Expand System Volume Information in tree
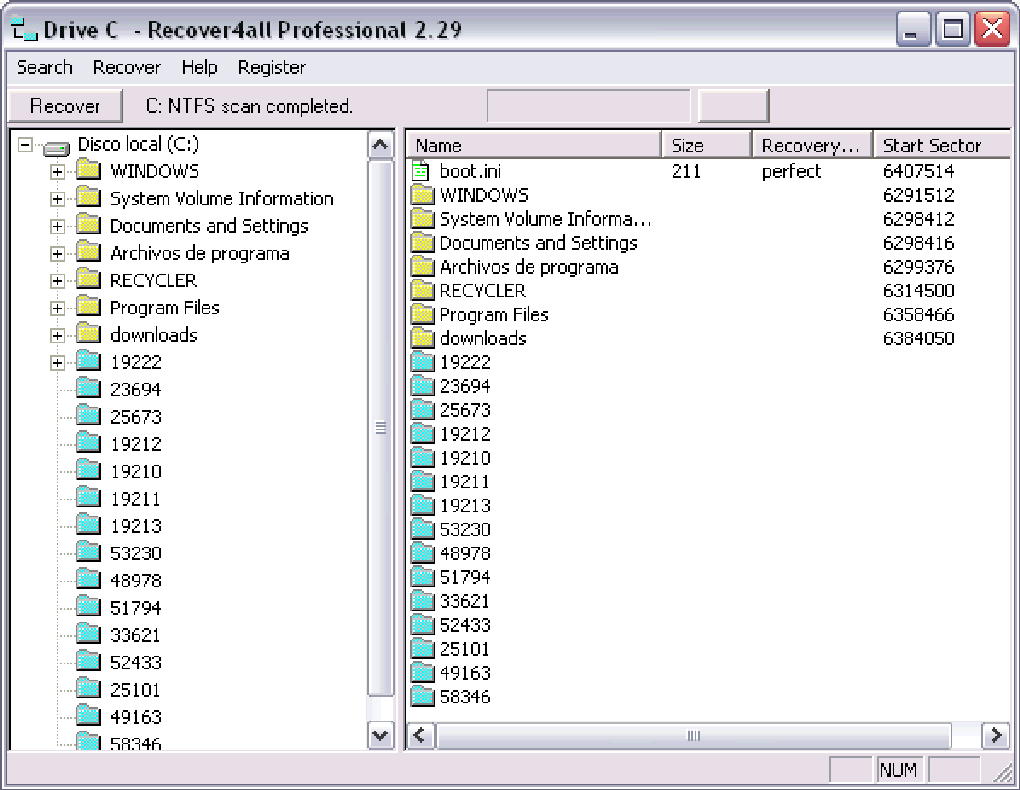This screenshot has width=1020, height=790. tap(58, 199)
